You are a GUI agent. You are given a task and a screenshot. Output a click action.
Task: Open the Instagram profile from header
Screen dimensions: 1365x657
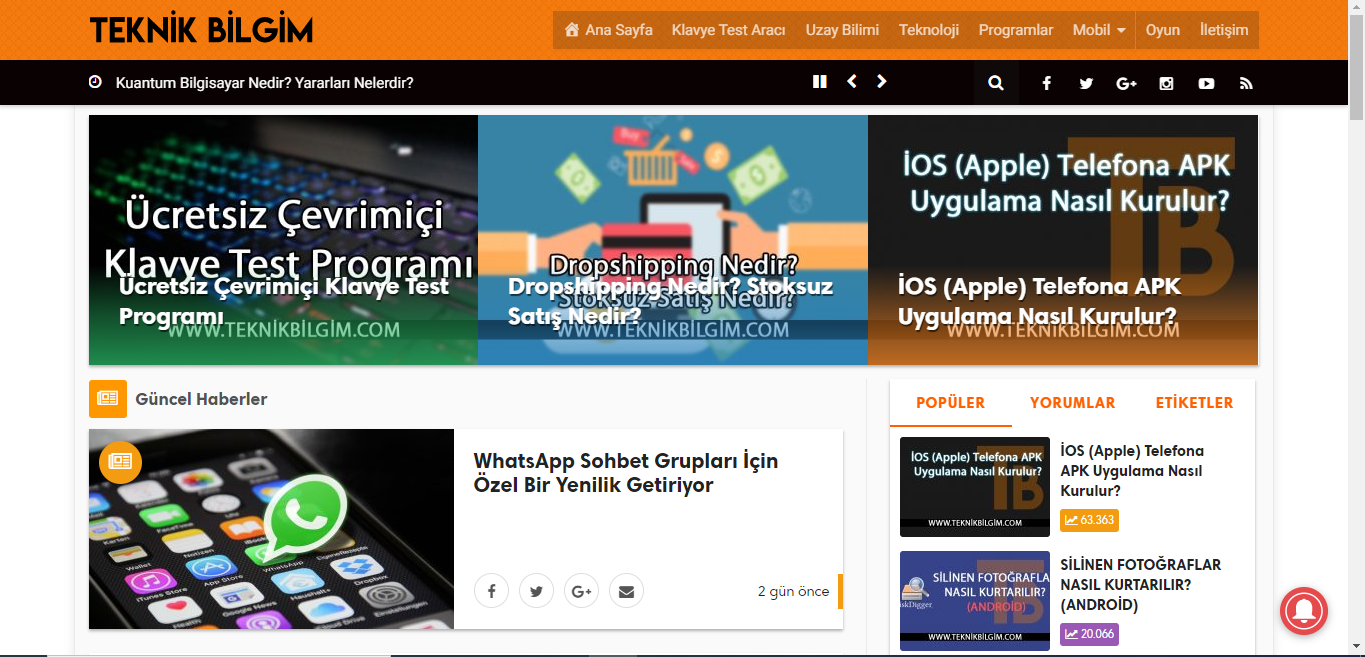(x=1166, y=84)
